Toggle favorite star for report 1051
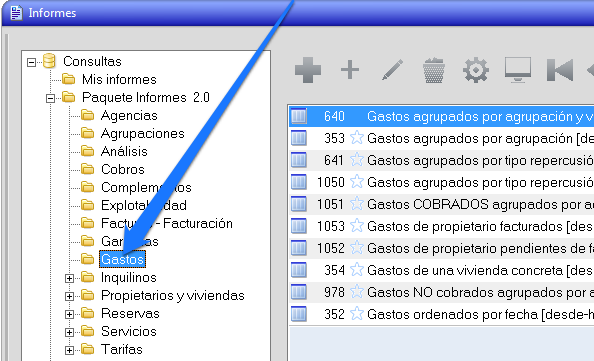Image resolution: width=594 pixels, height=361 pixels. pyautogui.click(x=356, y=204)
